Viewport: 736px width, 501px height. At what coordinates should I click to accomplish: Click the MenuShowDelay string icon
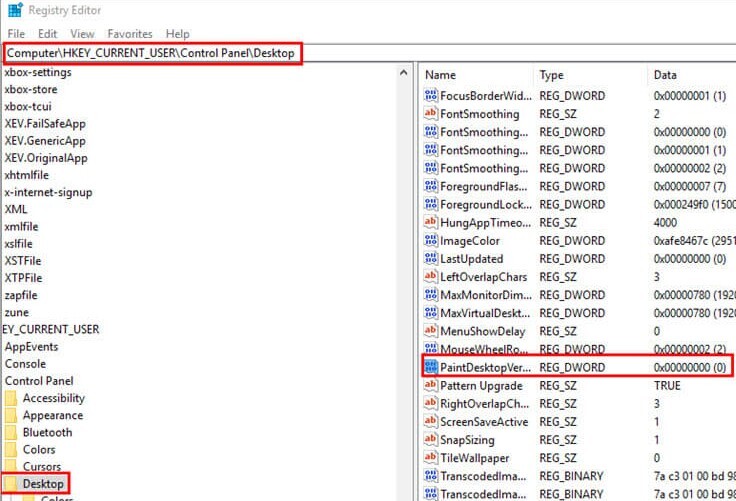[x=430, y=331]
